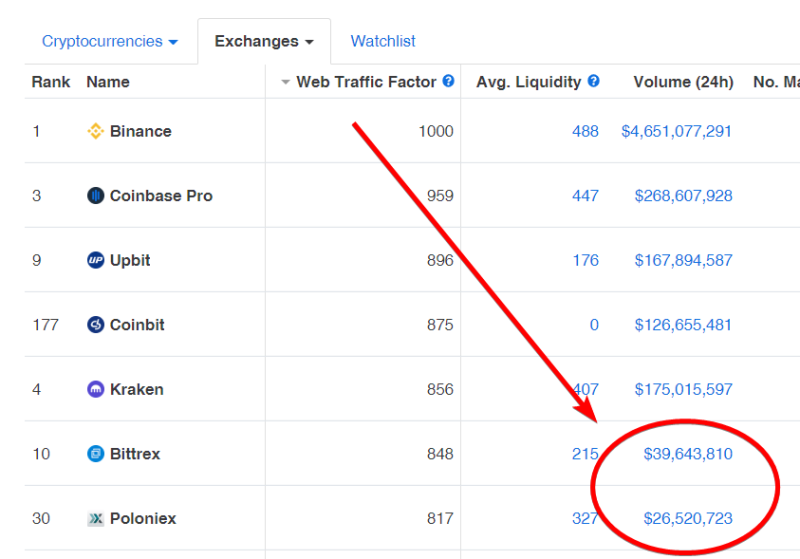Image resolution: width=800 pixels, height=559 pixels.
Task: Click Kraken volume $175,015,597
Action: 683,390
